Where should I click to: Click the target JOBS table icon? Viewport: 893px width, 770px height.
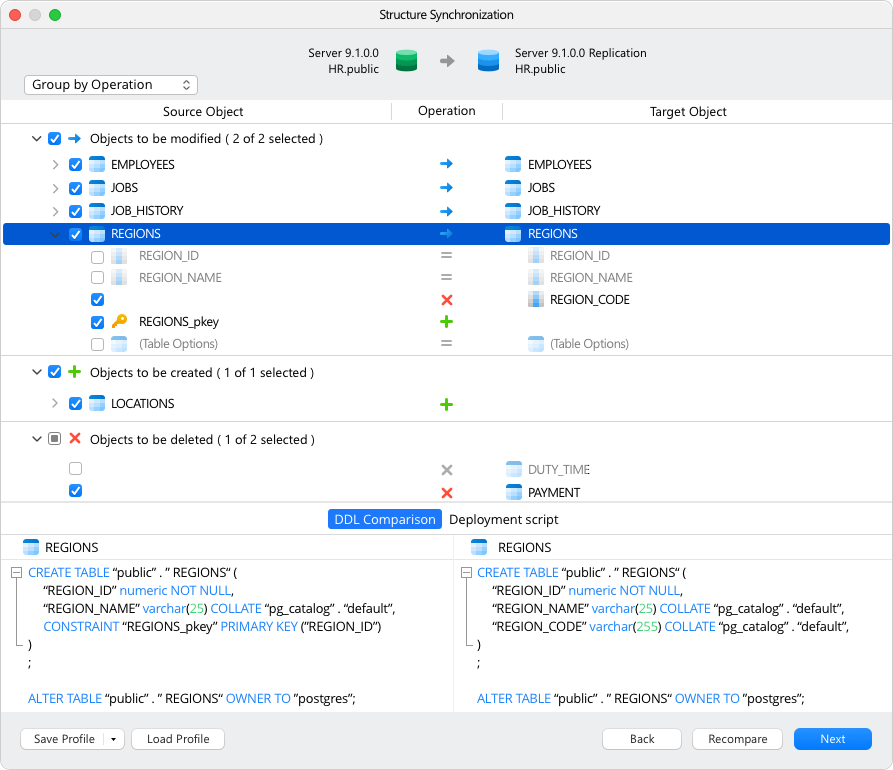(513, 187)
